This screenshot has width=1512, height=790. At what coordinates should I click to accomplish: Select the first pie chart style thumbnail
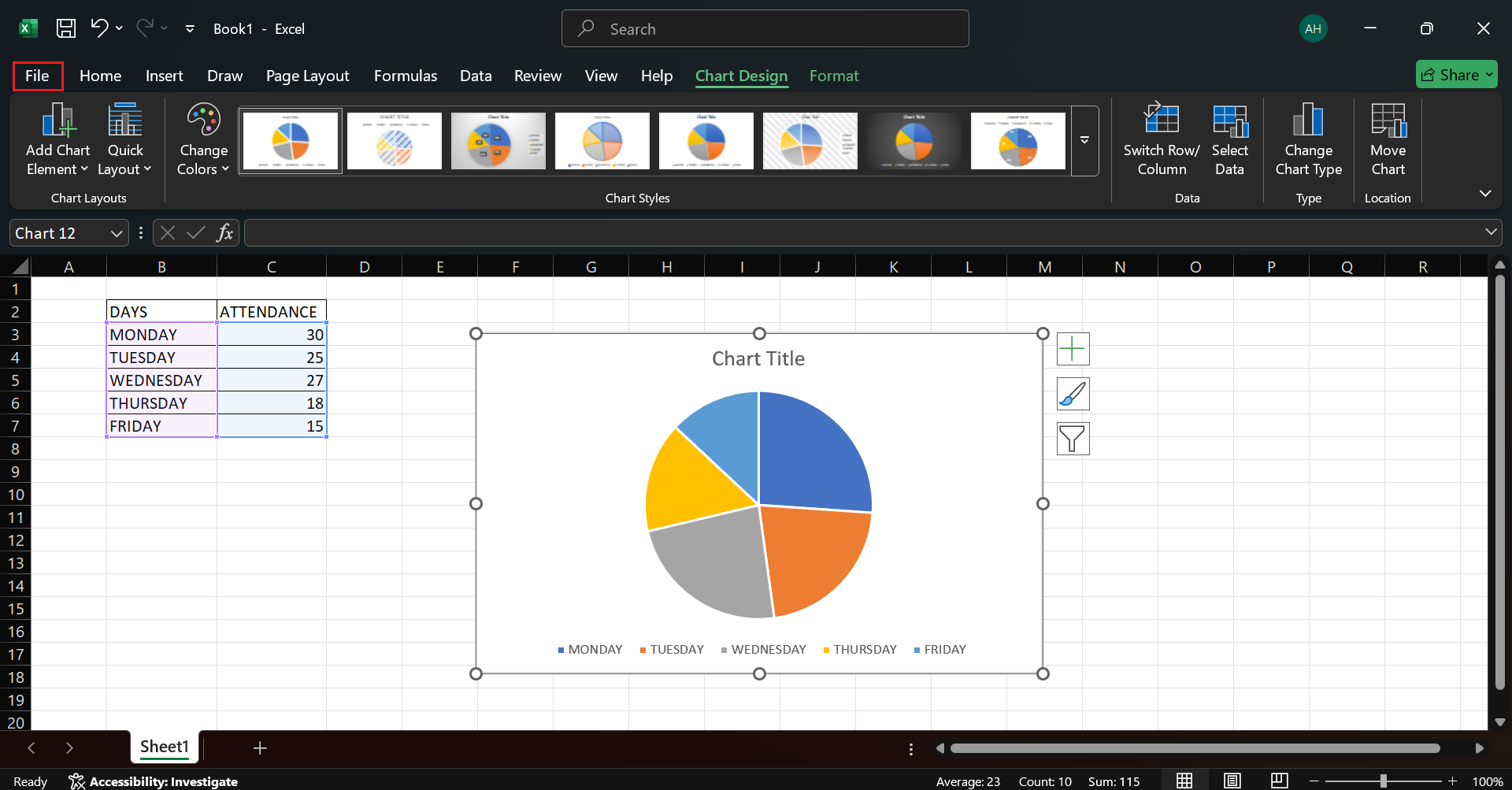click(x=291, y=140)
